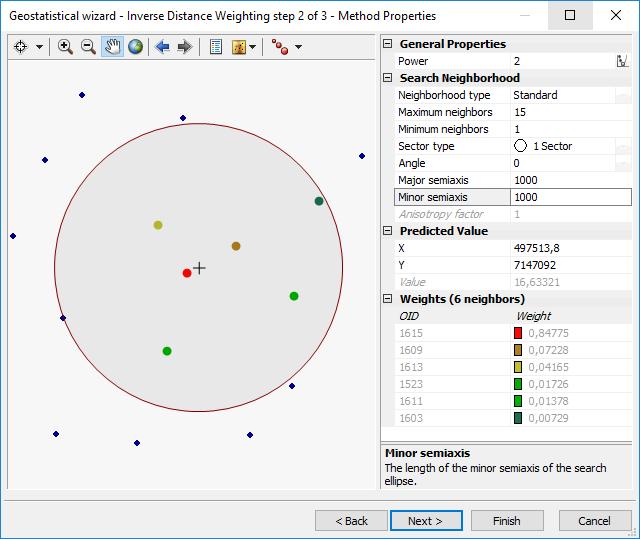Click the Finish button
The image size is (640, 539).
click(x=507, y=521)
